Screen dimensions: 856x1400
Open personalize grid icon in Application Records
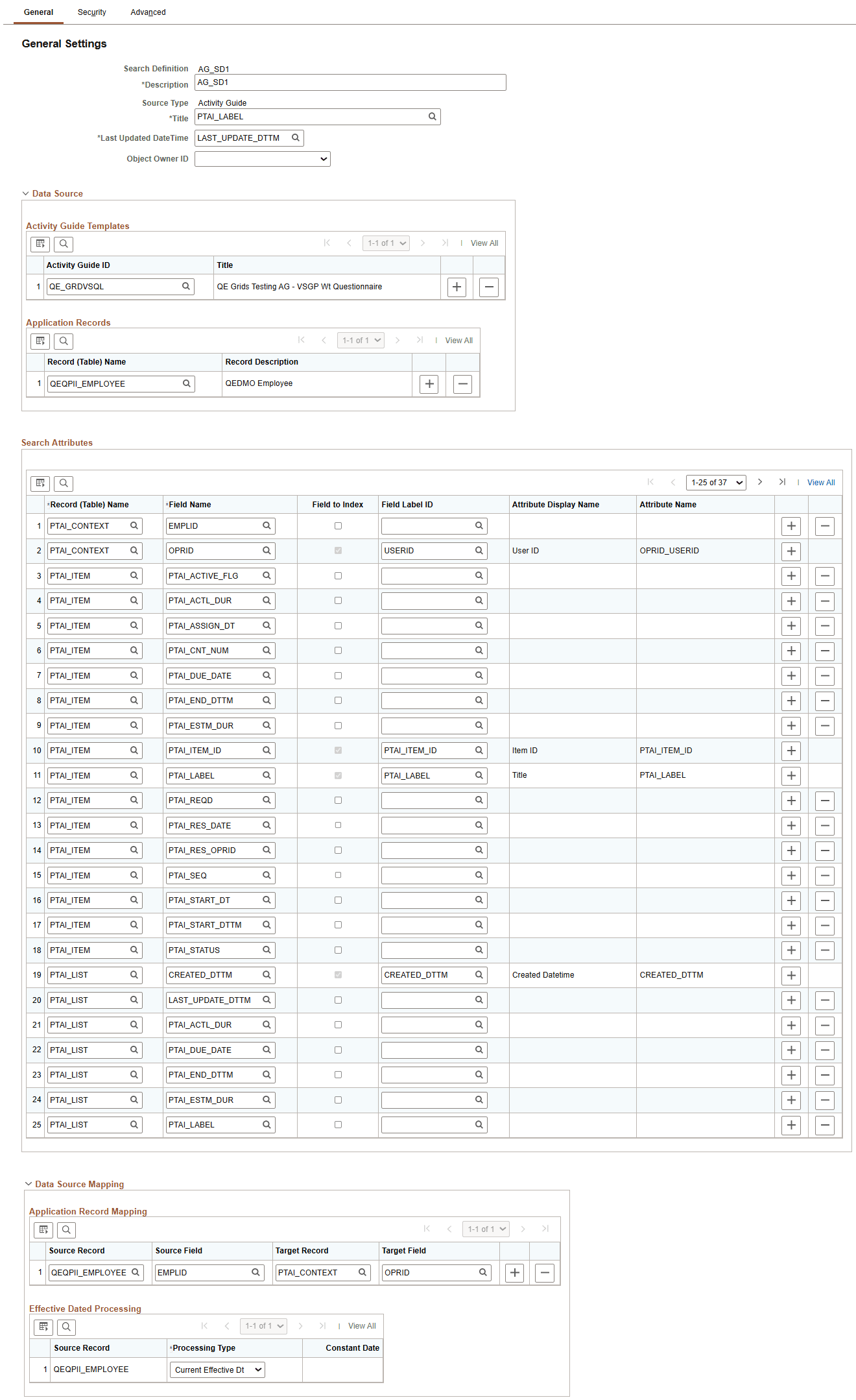click(x=40, y=341)
